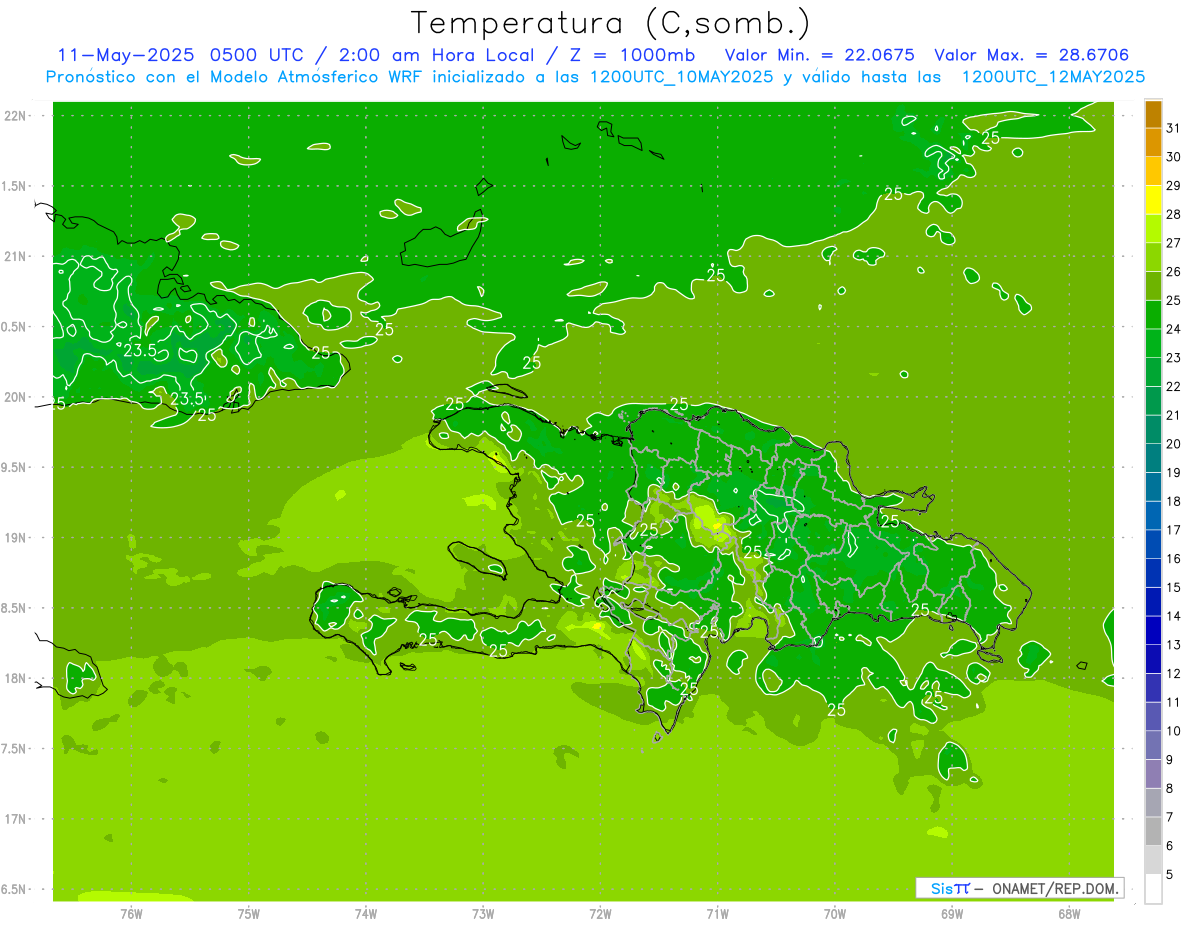Click the '22' value on the color scale
The image size is (1200, 927).
(1174, 386)
